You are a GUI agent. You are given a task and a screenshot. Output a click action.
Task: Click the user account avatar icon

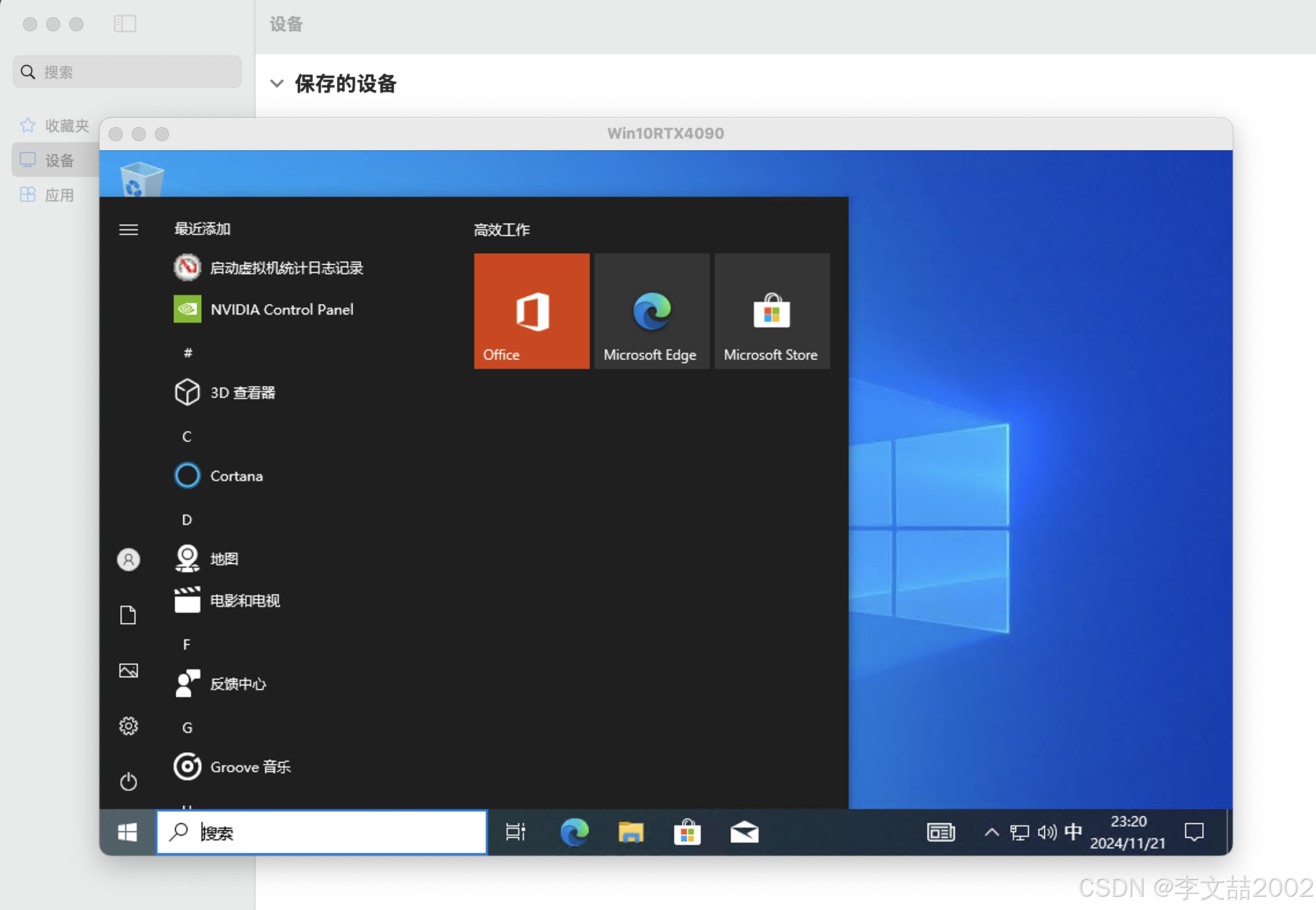128,560
